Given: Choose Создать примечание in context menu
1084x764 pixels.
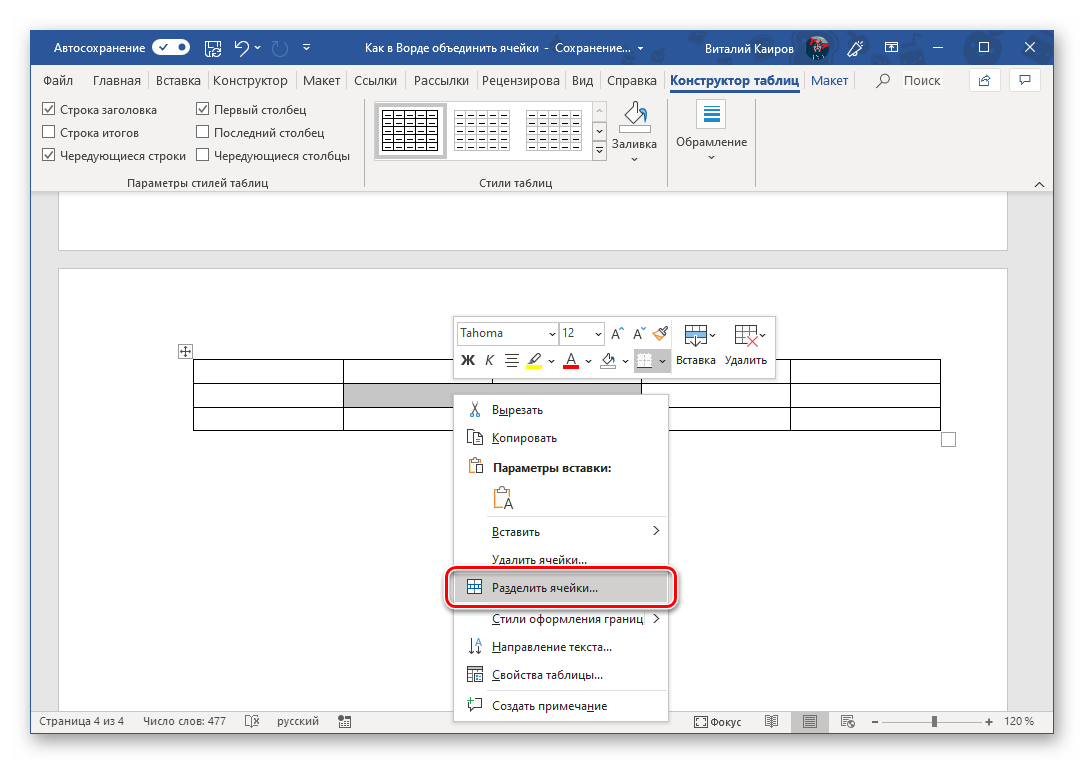Looking at the screenshot, I should pos(561,705).
